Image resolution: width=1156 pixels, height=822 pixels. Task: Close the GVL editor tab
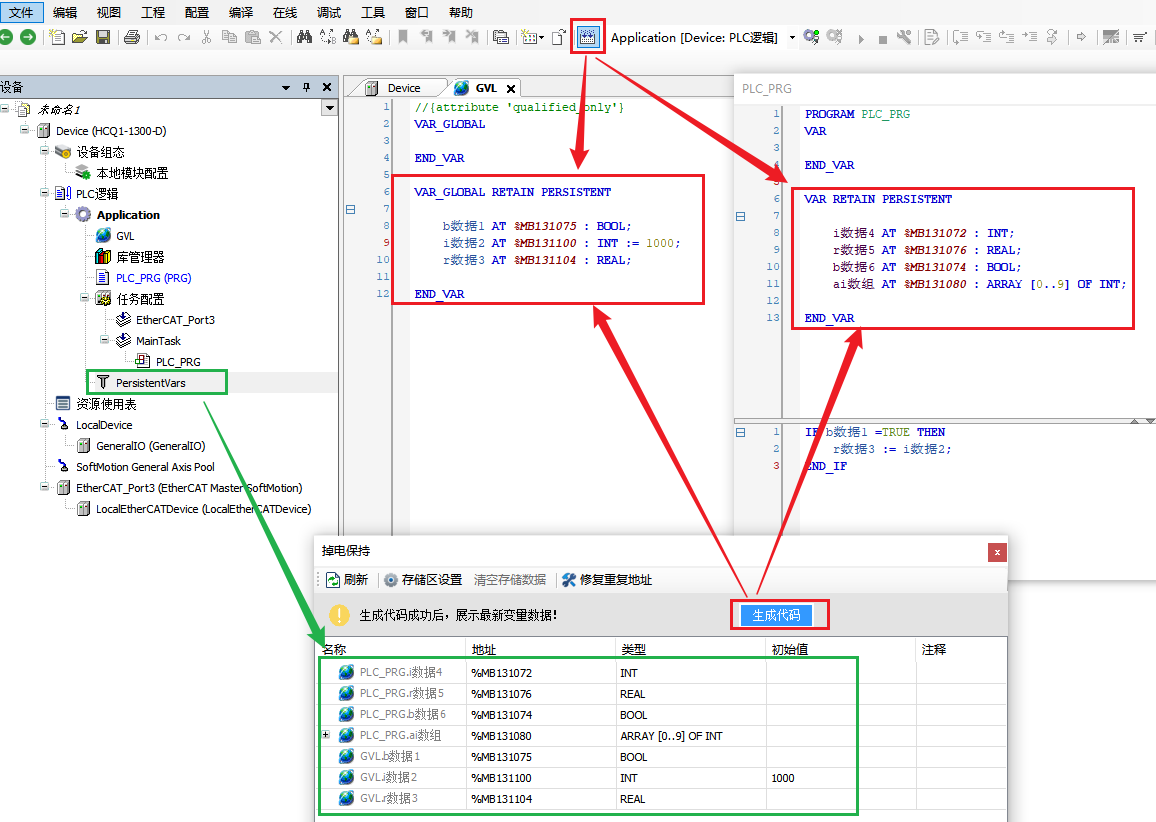pyautogui.click(x=510, y=88)
